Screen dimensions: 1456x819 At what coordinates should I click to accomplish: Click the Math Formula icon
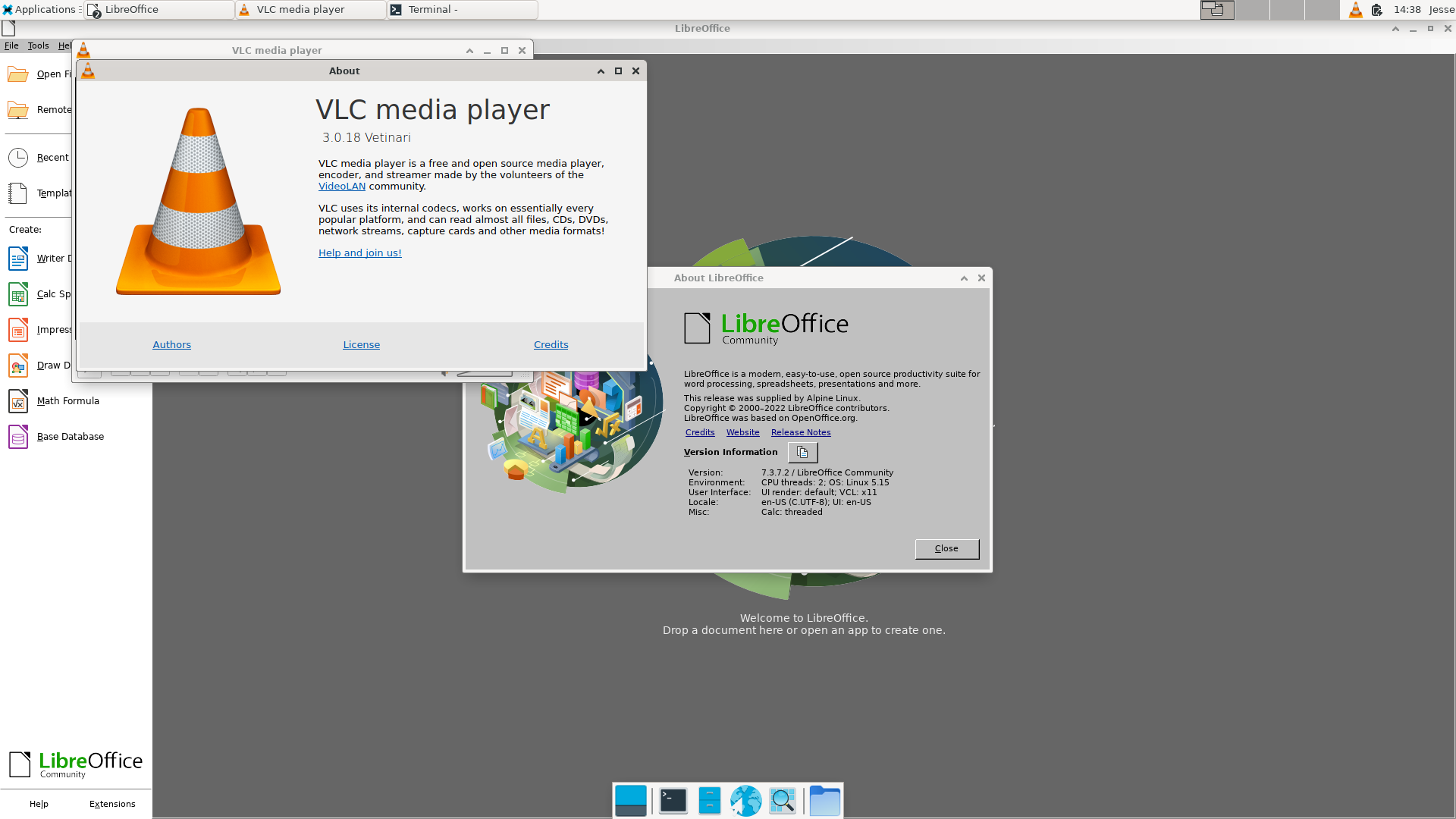(x=18, y=401)
